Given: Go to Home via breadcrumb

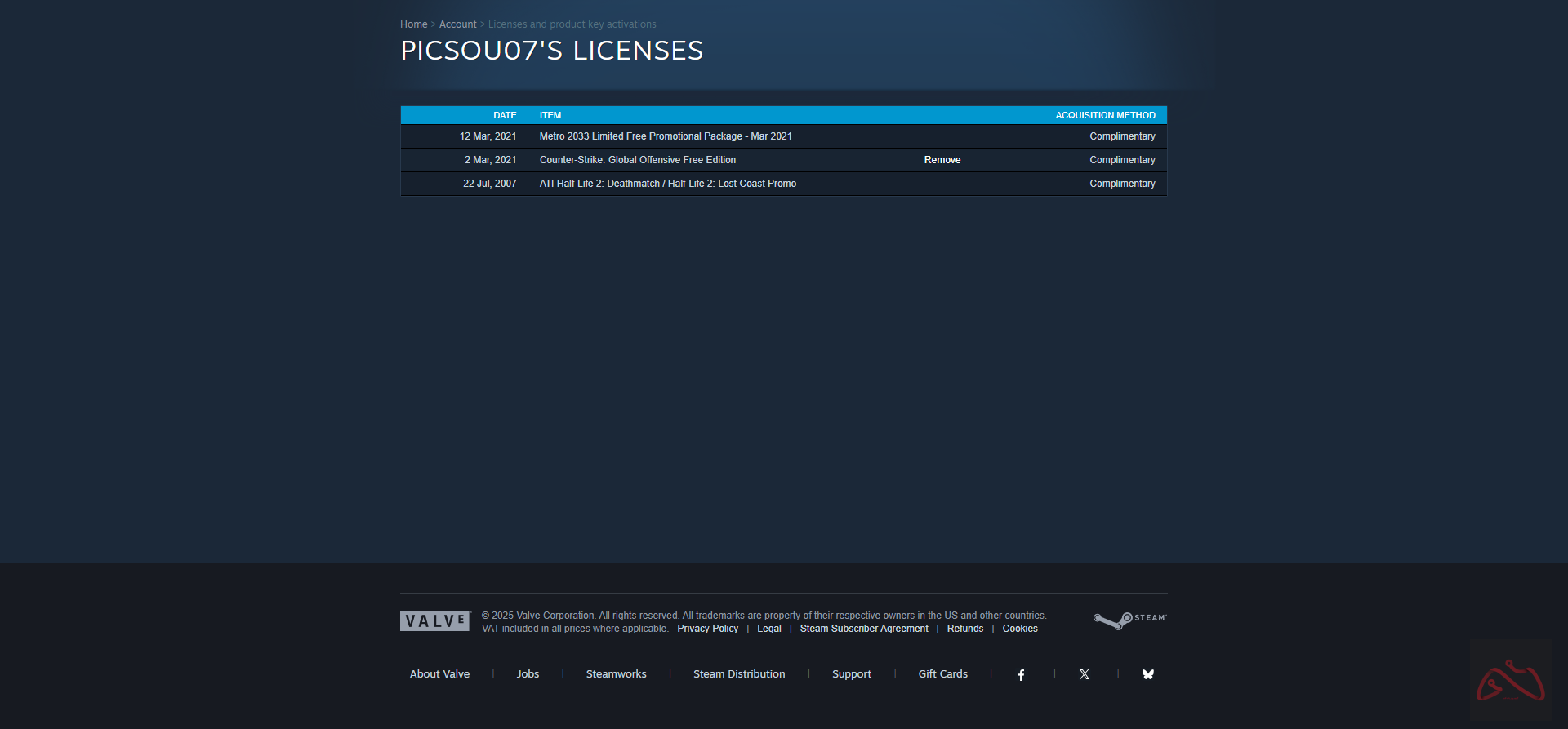Looking at the screenshot, I should click(x=413, y=24).
